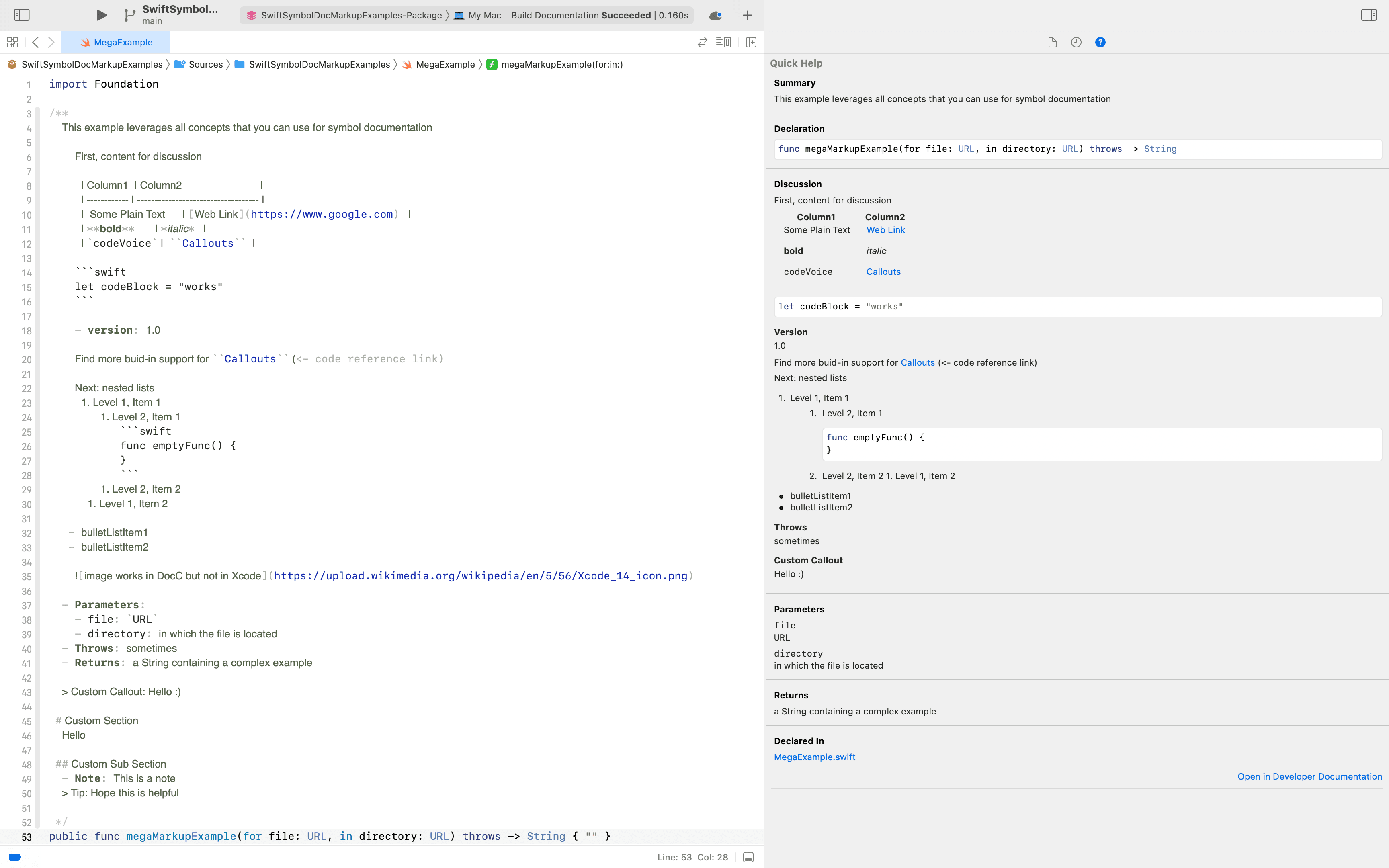Image resolution: width=1389 pixels, height=868 pixels.
Task: Toggle the Quick Help question mark inspector
Action: 1100,42
